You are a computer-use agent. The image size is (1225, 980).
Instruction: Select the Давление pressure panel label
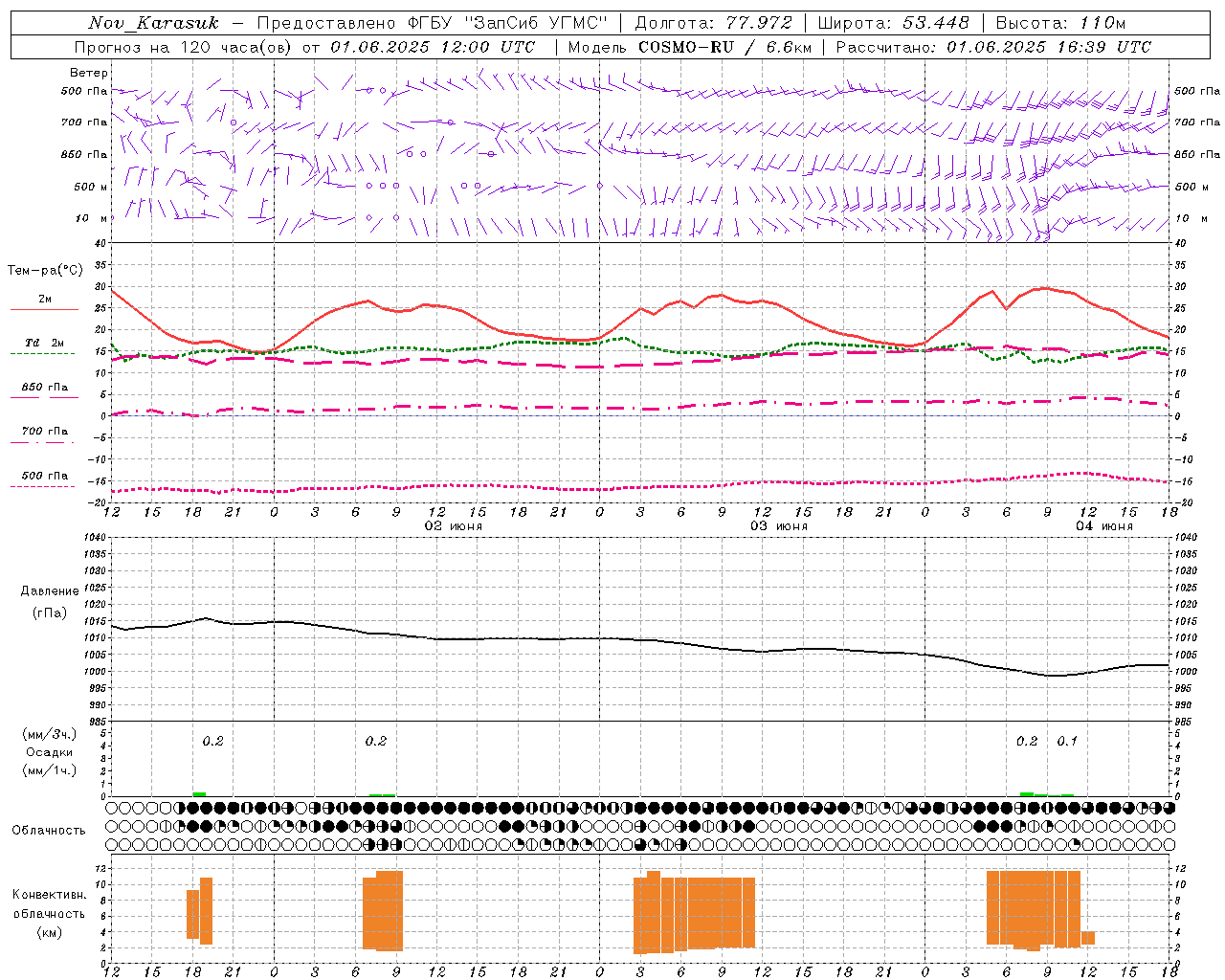click(49, 591)
